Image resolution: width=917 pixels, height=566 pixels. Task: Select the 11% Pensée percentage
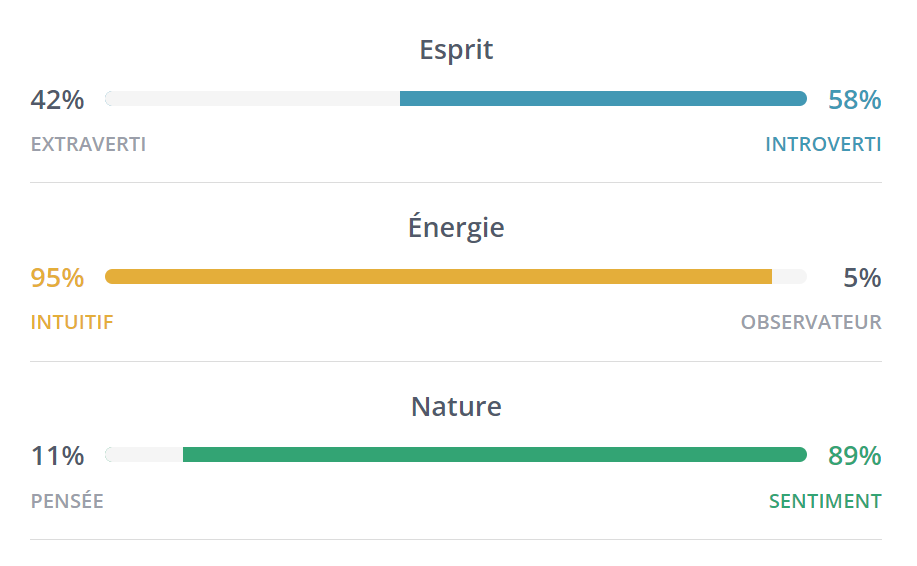point(57,457)
